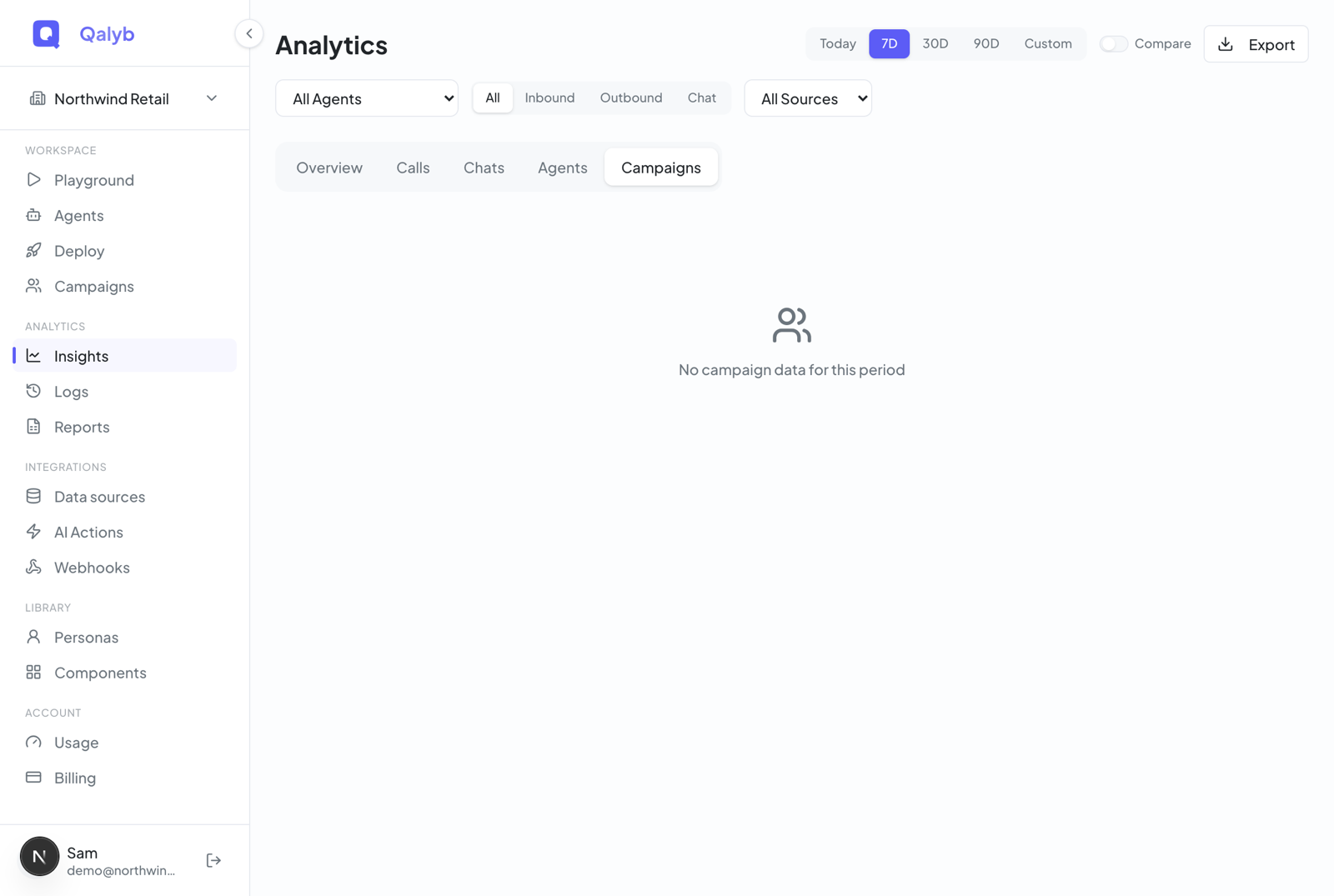Open the Custom date range option
Viewport: 1334px width, 896px height.
point(1048,43)
